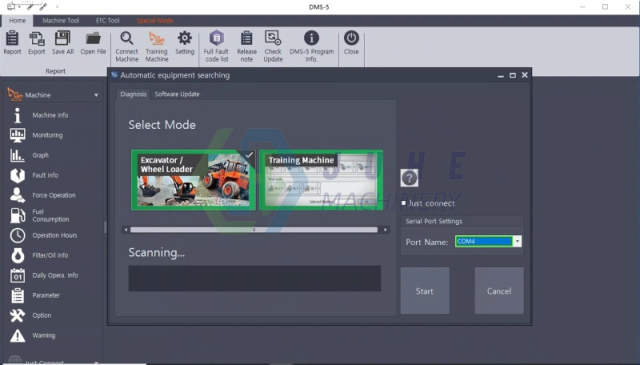
Task: Select the Diagnosis tab
Action: pos(133,94)
